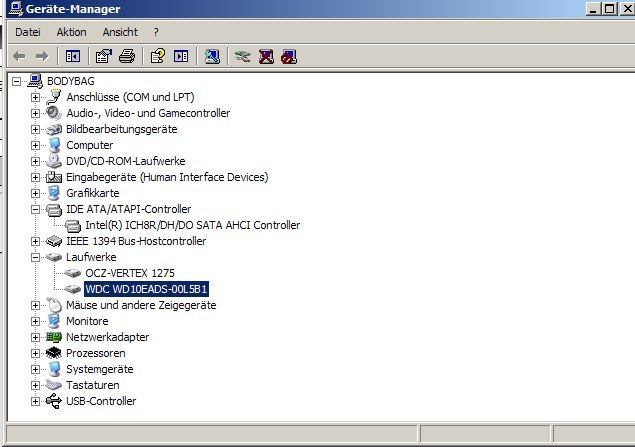
Task: Open the ? help menu
Action: tap(156, 32)
